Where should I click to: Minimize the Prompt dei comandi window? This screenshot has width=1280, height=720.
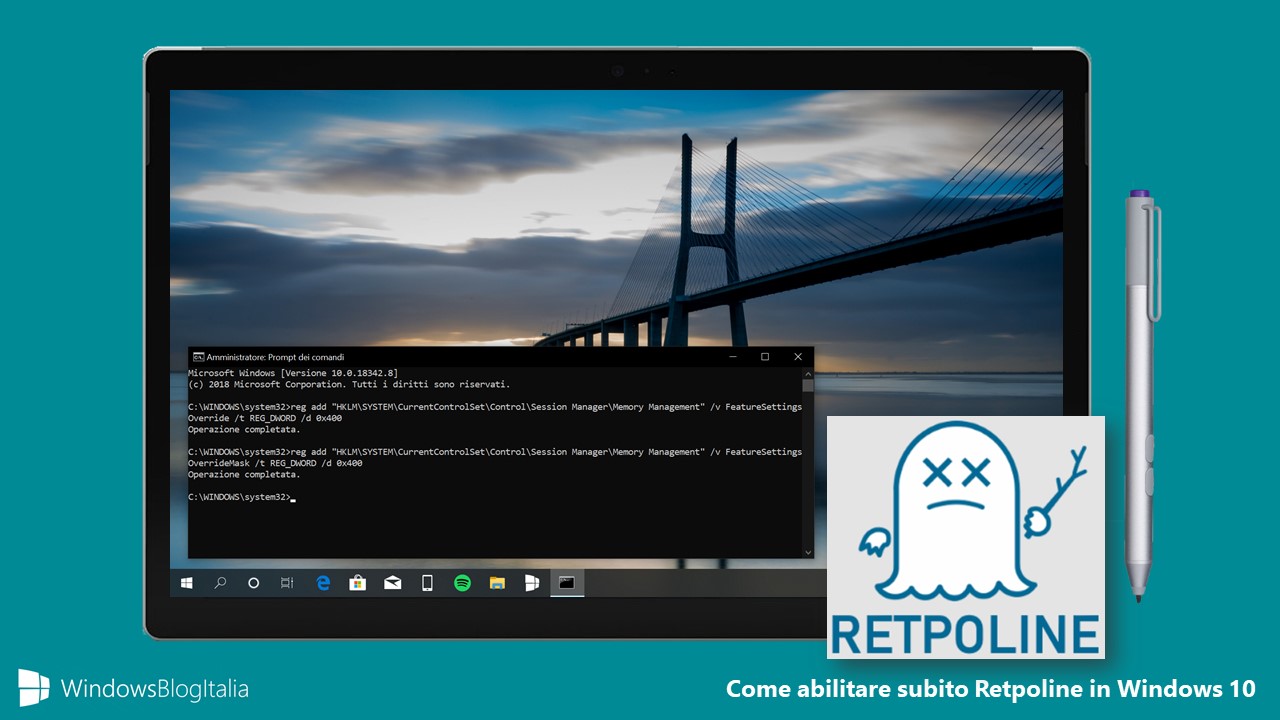pyautogui.click(x=732, y=357)
